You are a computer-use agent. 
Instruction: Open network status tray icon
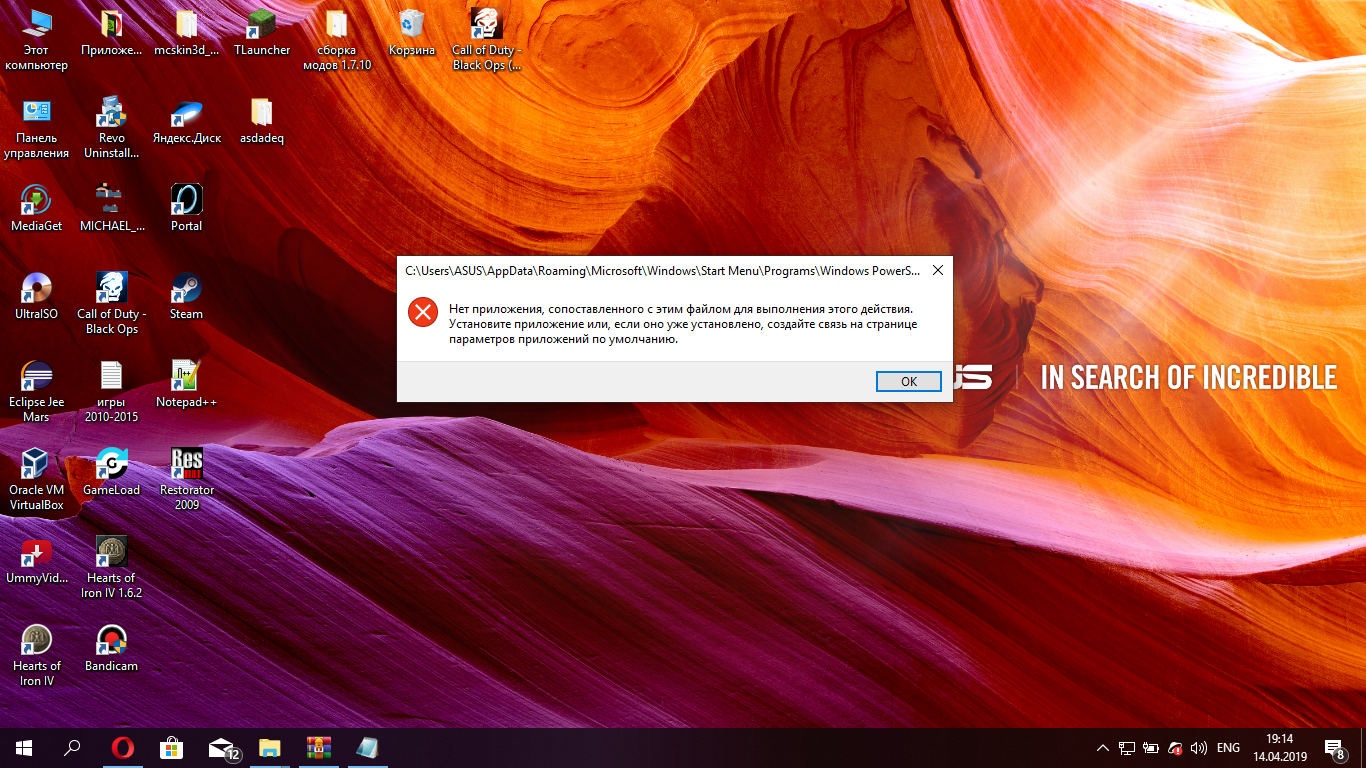(x=1127, y=748)
